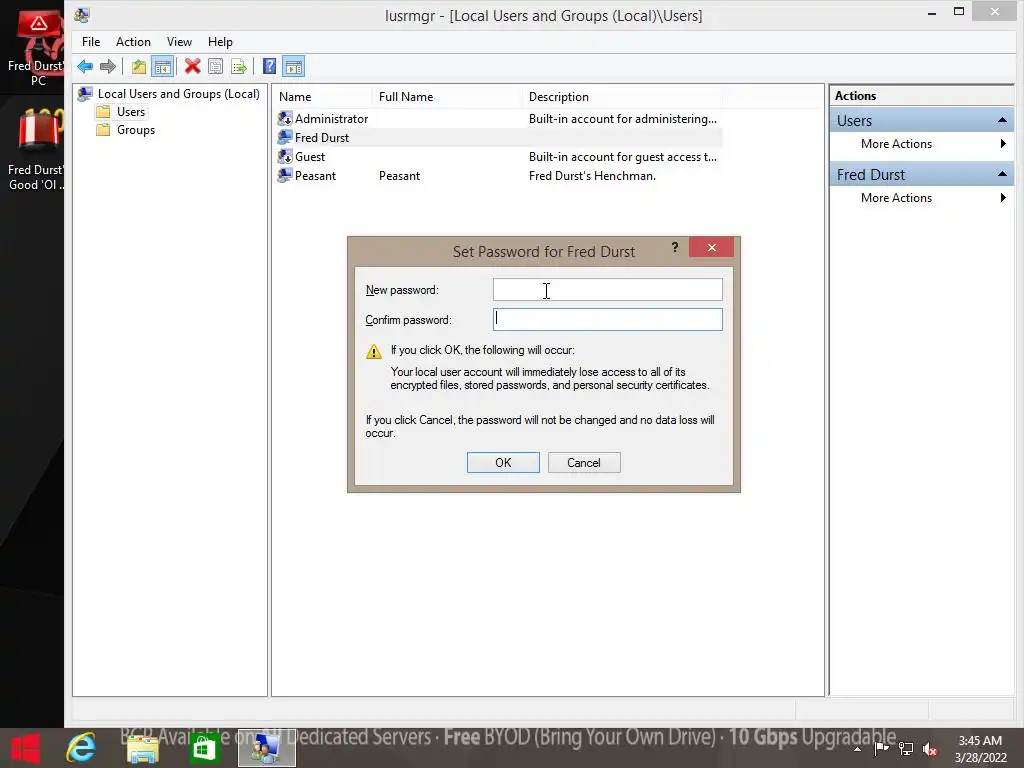Open the Windows Store taskbar icon
1024x768 pixels.
pos(204,748)
